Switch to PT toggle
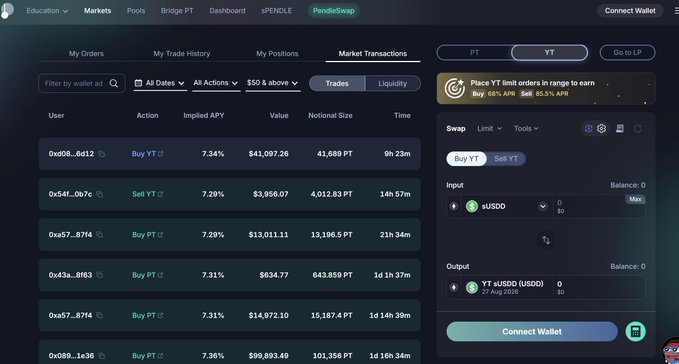Image resolution: width=679 pixels, height=364 pixels. pyautogui.click(x=474, y=53)
